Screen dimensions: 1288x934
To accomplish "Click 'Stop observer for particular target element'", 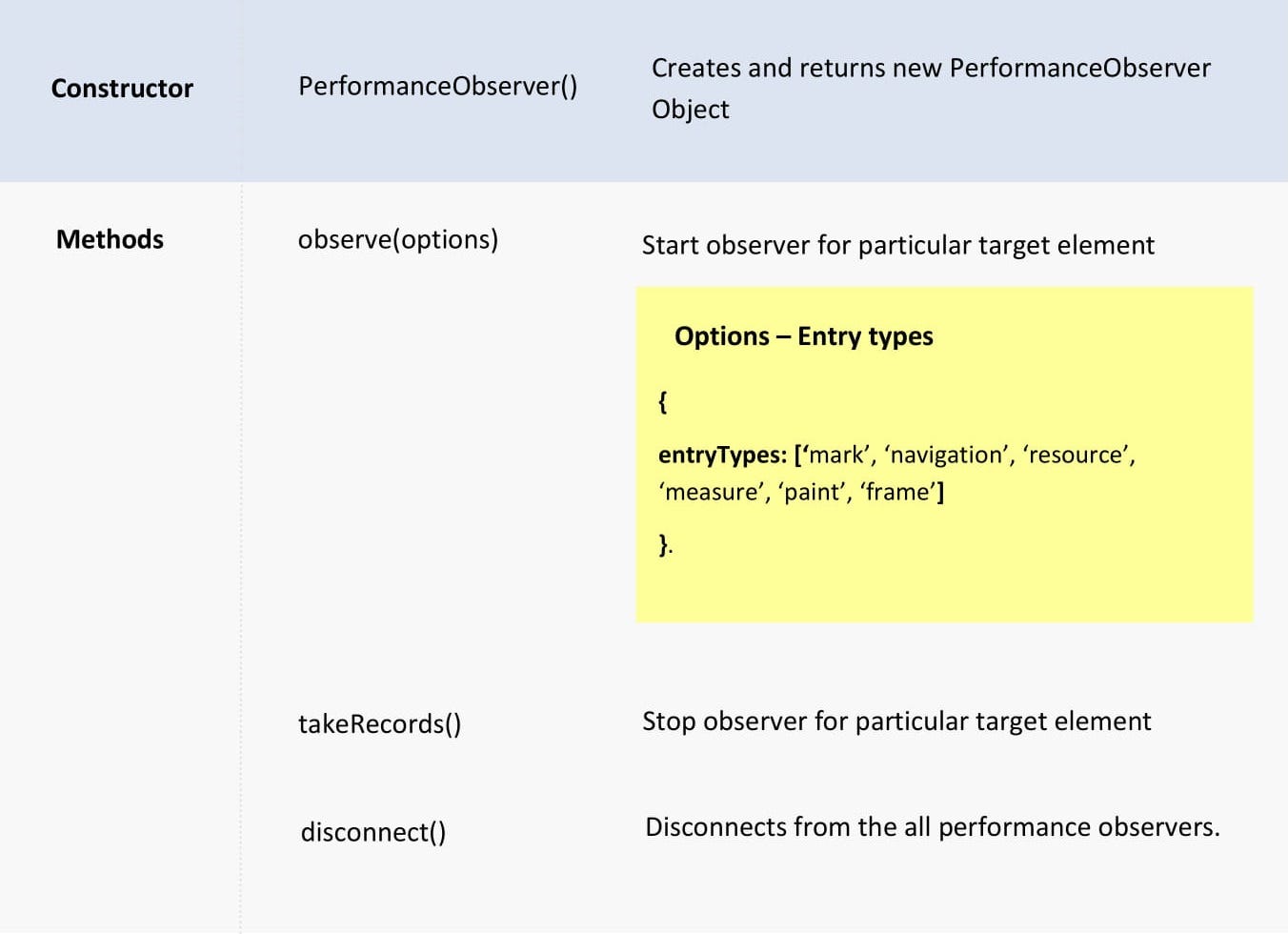I will (x=896, y=721).
